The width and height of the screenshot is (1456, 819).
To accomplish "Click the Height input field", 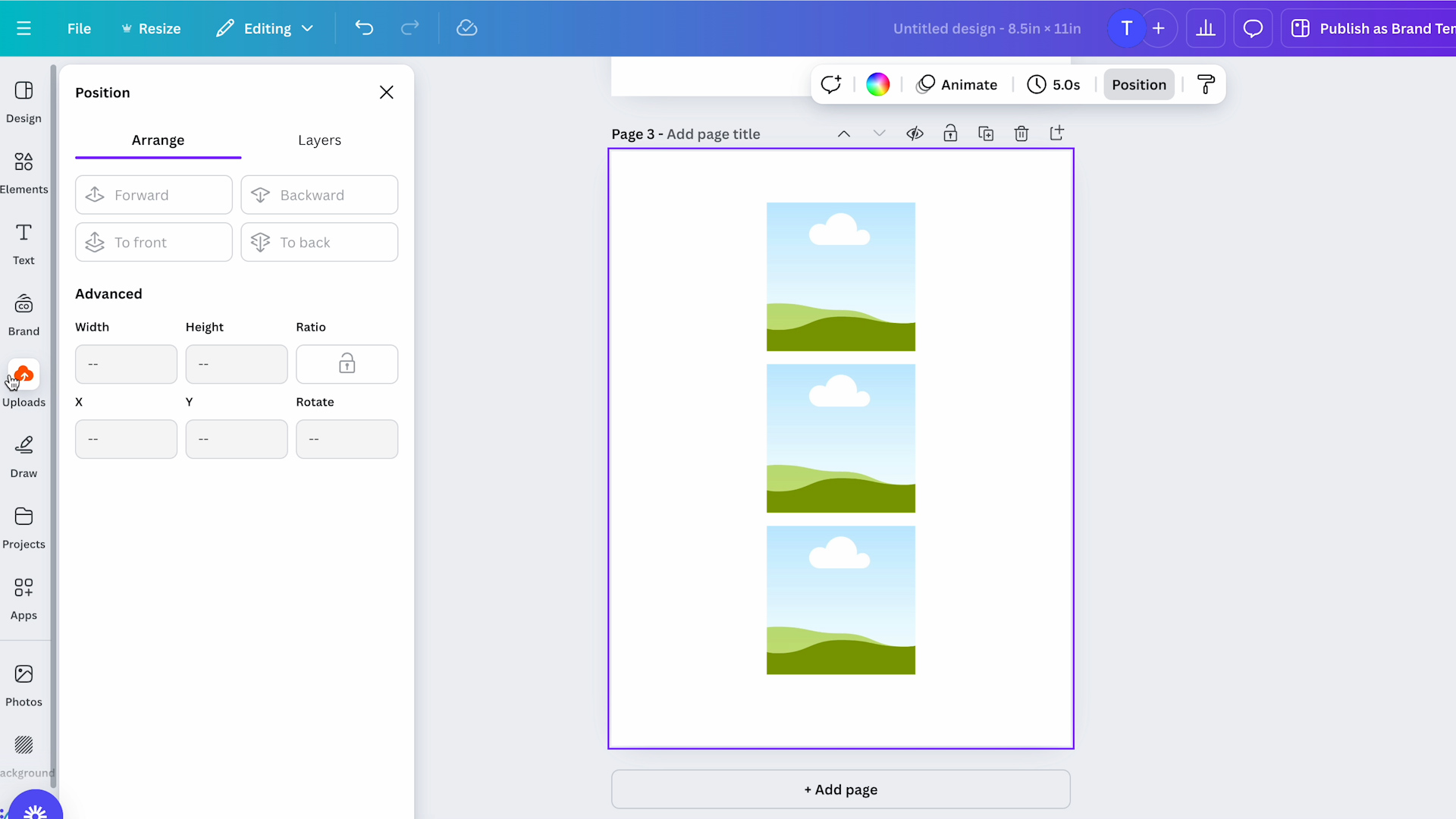I will click(237, 364).
